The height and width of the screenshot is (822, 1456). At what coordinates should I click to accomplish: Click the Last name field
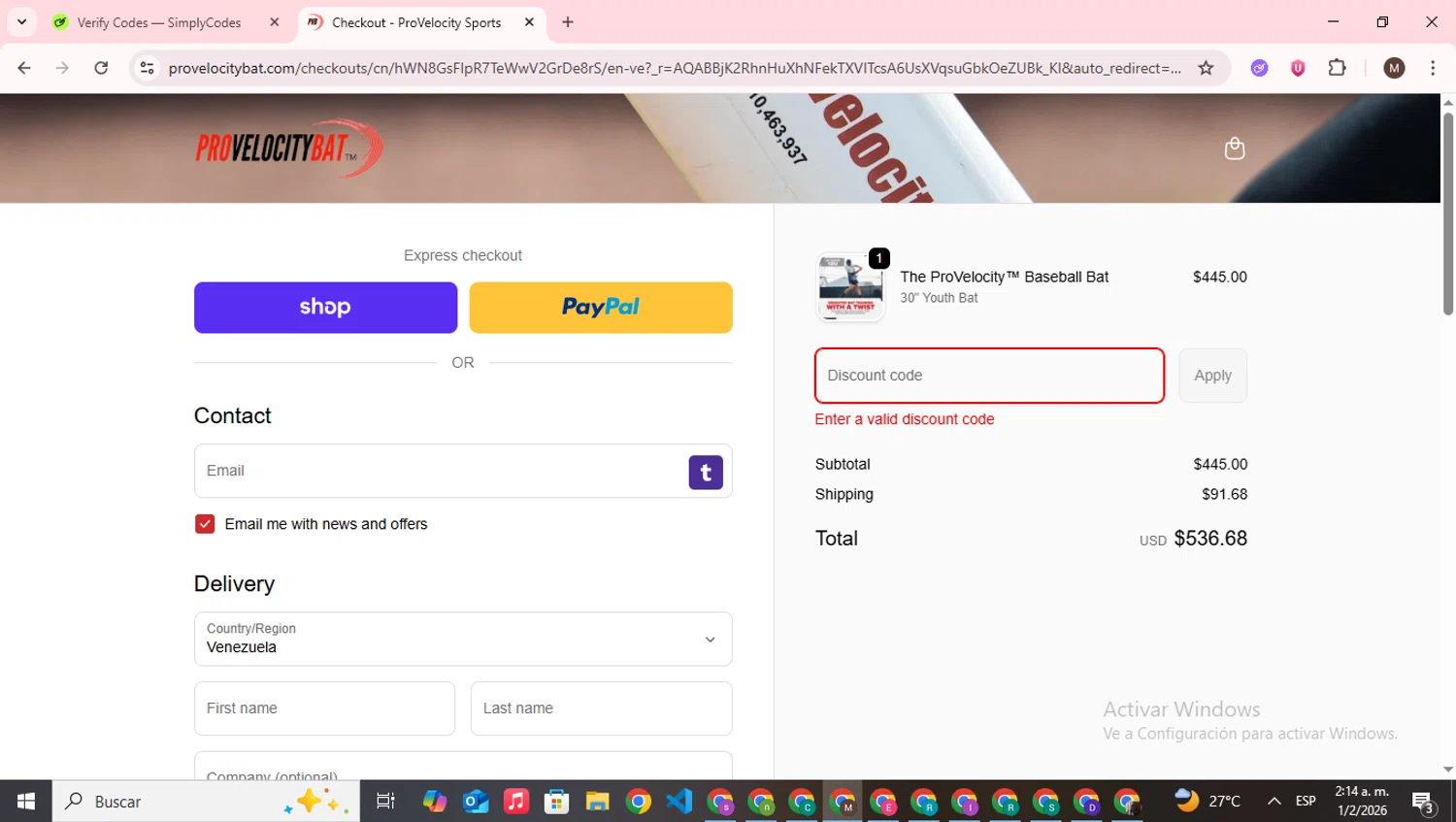pos(601,708)
